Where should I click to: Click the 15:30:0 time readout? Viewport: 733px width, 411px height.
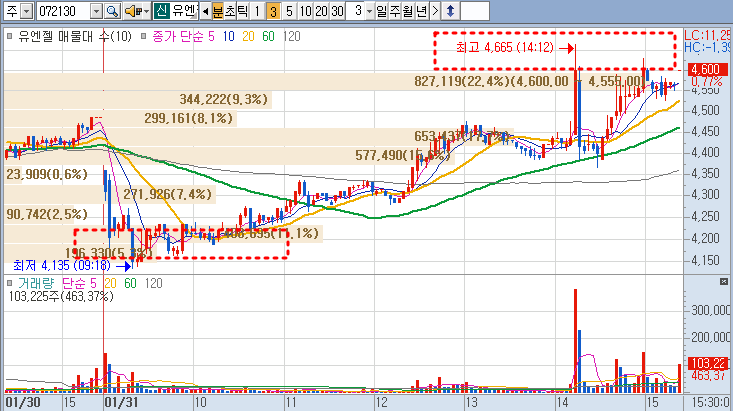coord(708,402)
